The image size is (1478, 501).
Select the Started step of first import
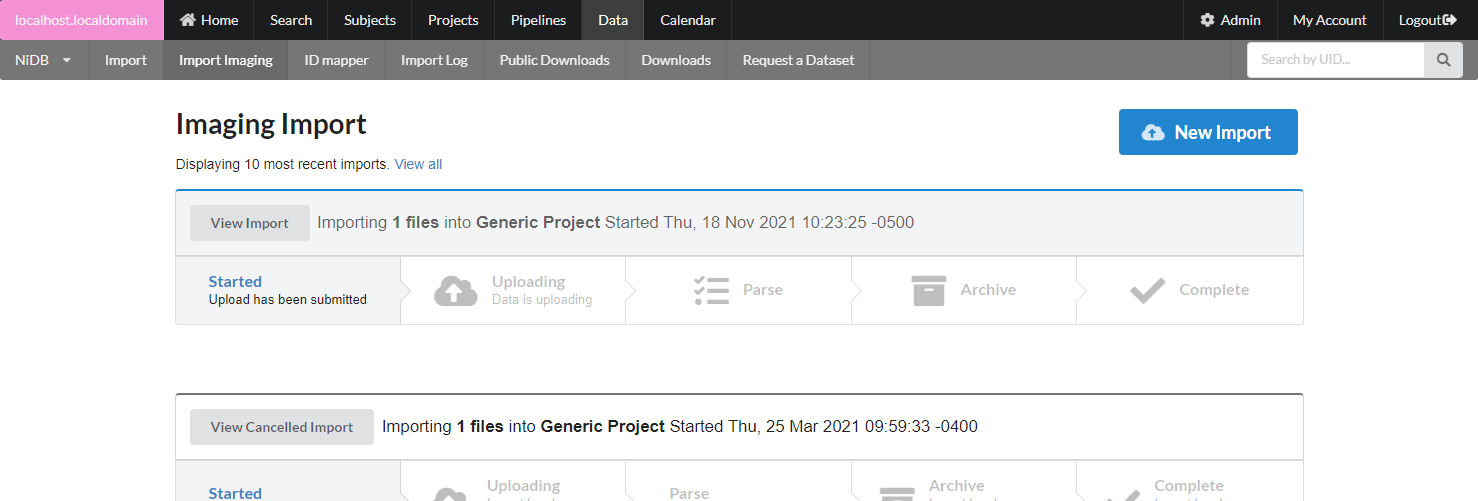[287, 290]
